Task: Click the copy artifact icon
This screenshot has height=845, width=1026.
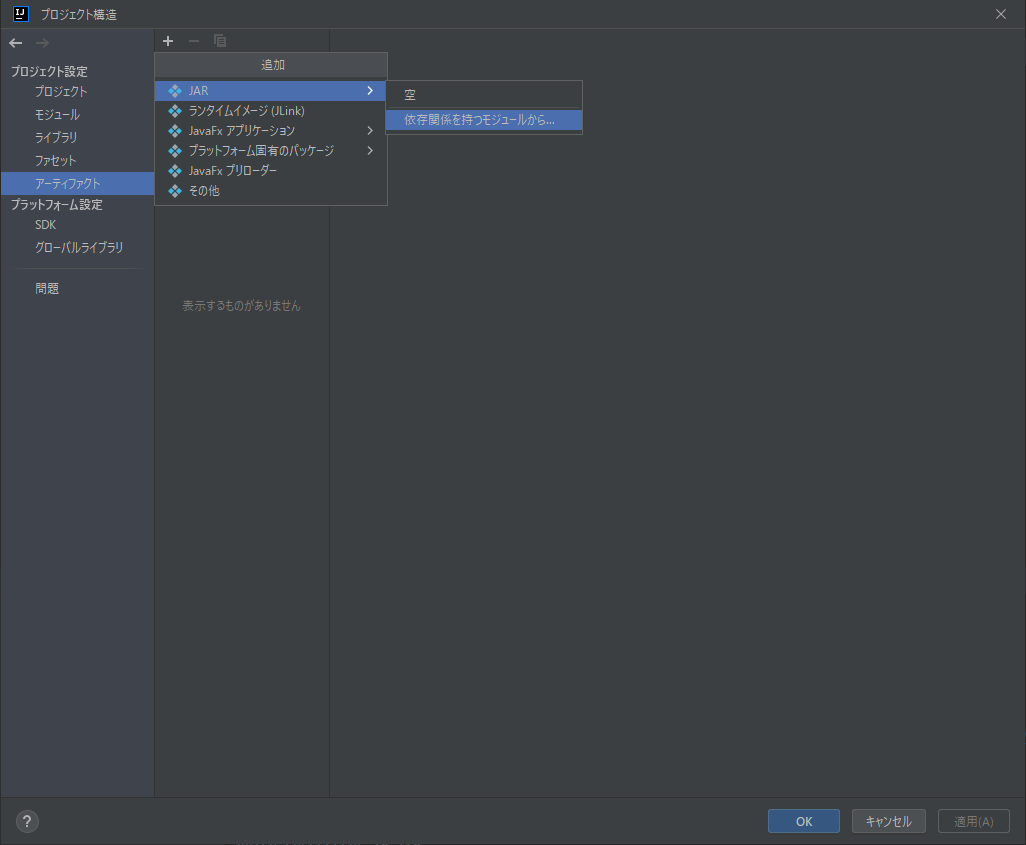Action: pyautogui.click(x=219, y=41)
